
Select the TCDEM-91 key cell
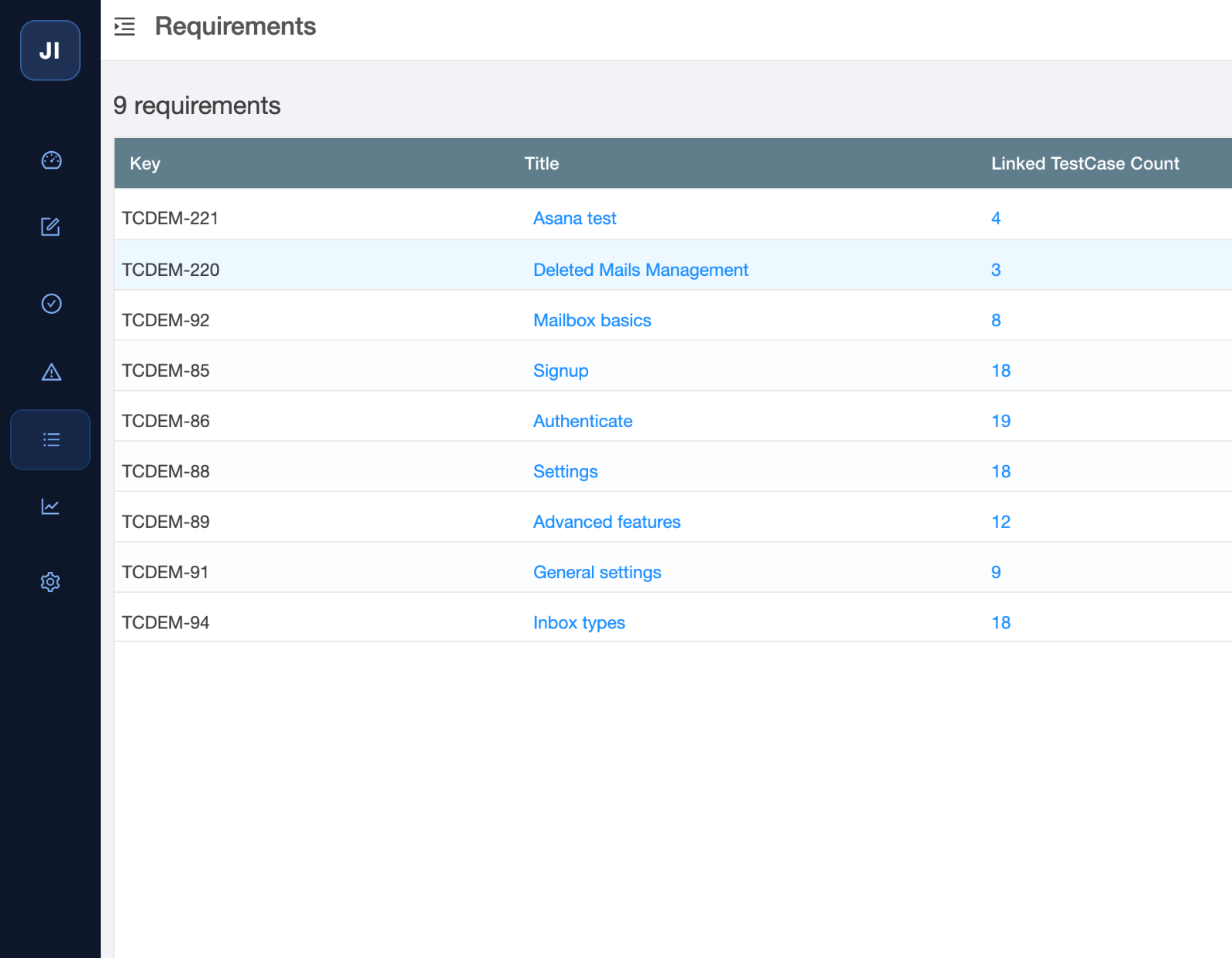pos(165,572)
